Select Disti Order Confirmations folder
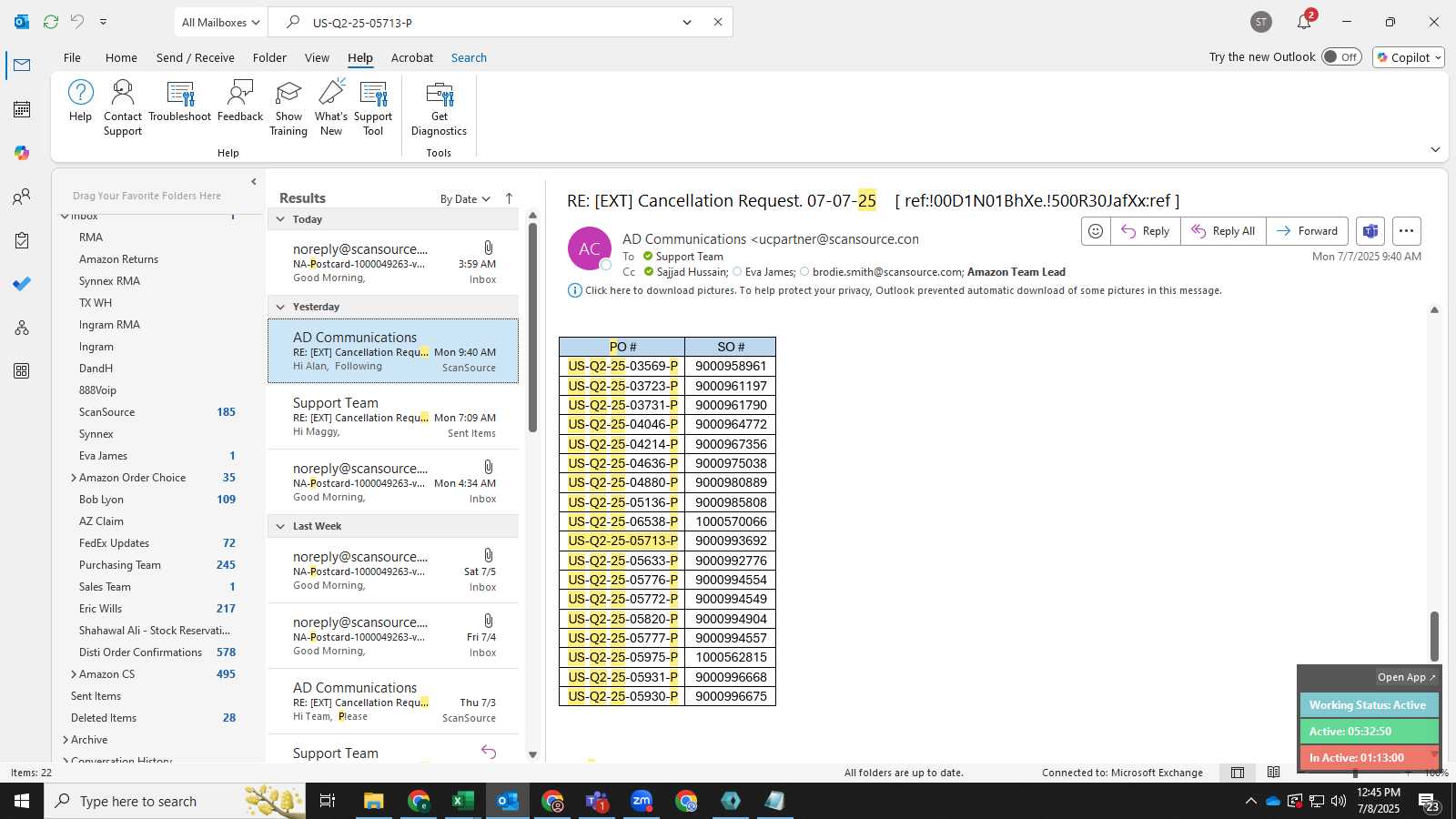The width and height of the screenshot is (1456, 819). (140, 652)
